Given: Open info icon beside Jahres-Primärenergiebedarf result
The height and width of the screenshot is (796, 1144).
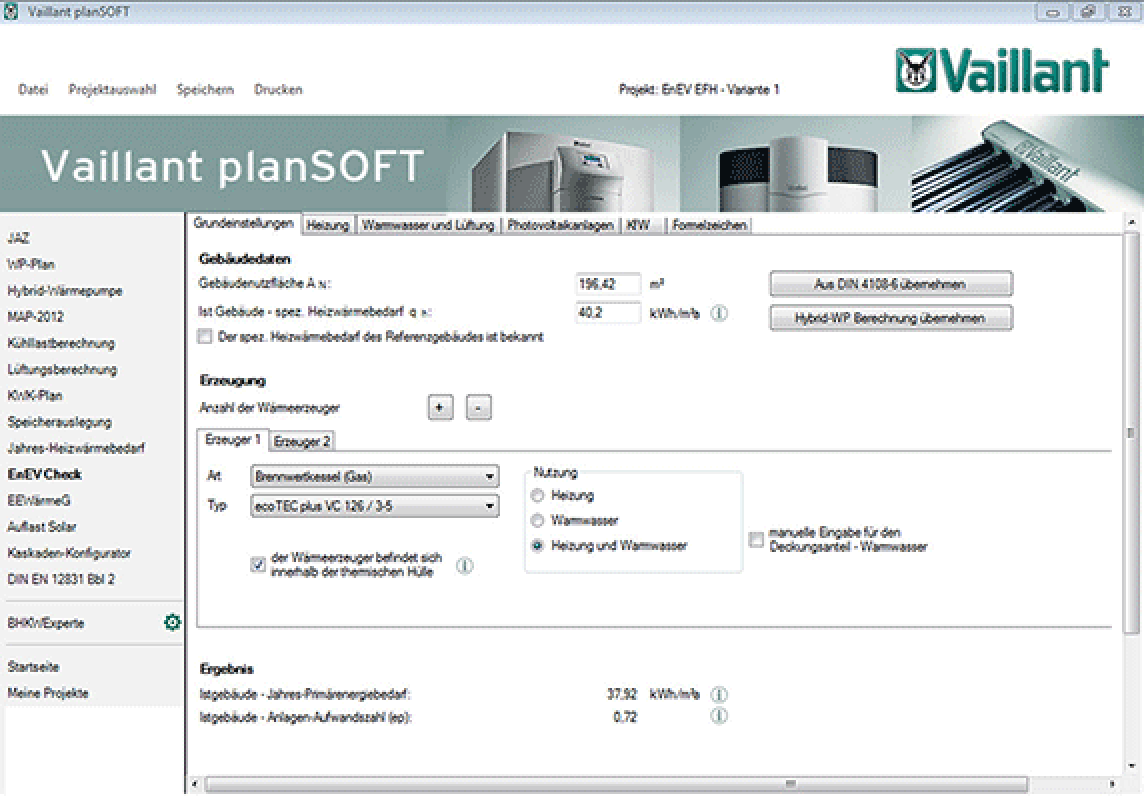Looking at the screenshot, I should (x=719, y=694).
